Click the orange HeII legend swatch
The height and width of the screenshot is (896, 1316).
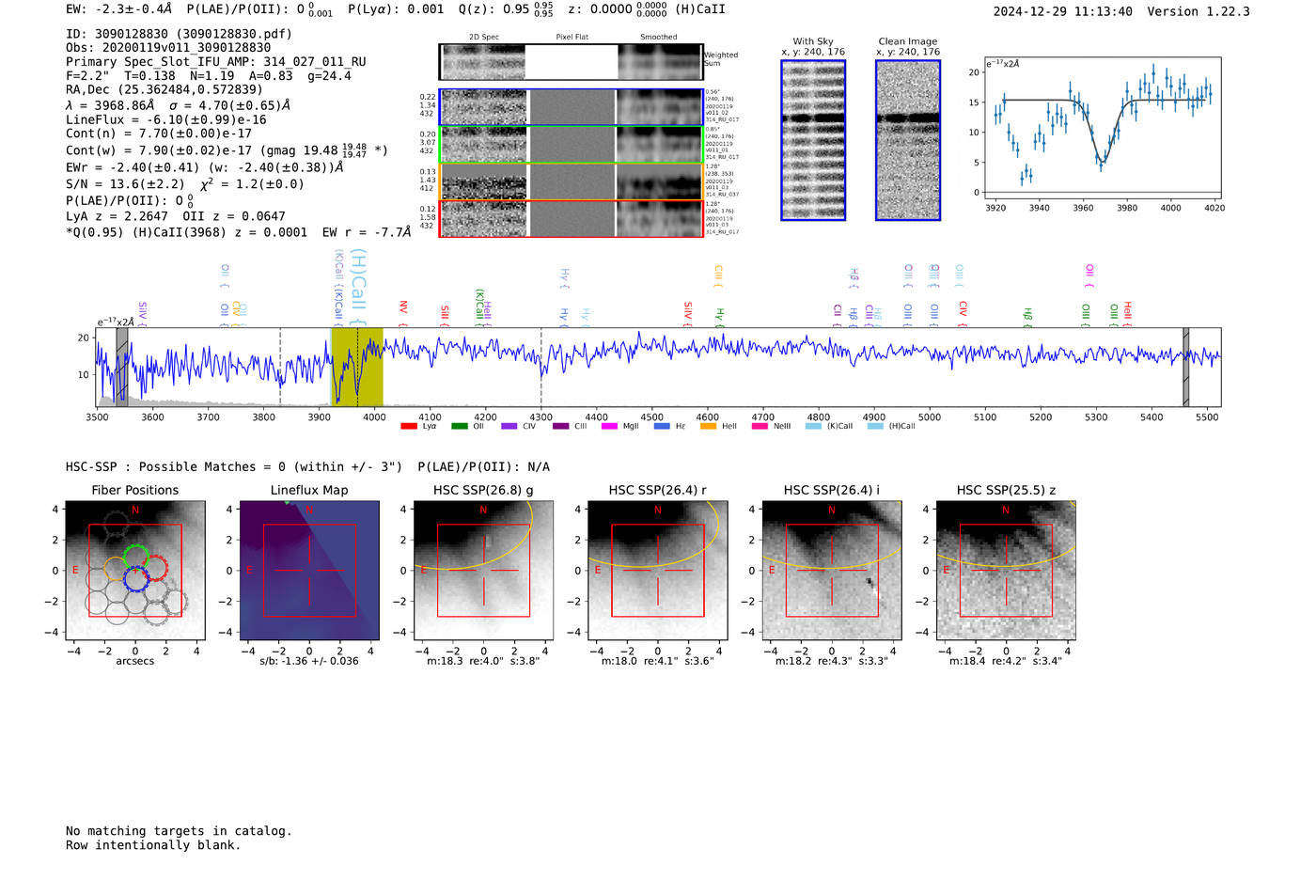pyautogui.click(x=708, y=426)
